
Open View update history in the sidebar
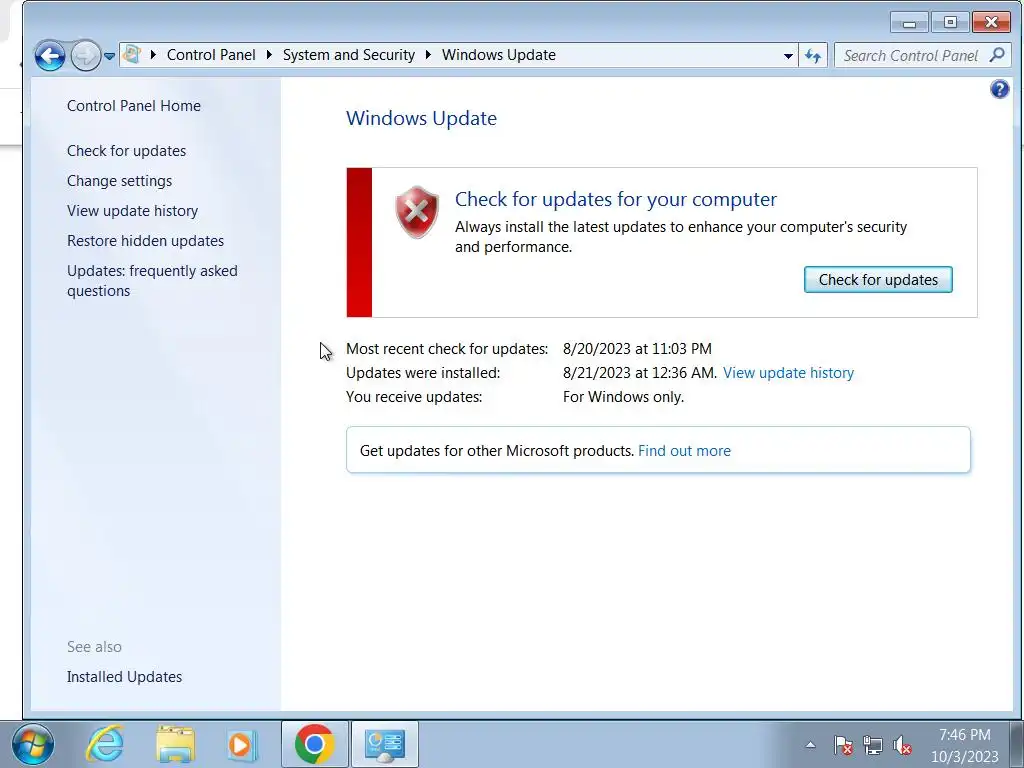tap(132, 211)
